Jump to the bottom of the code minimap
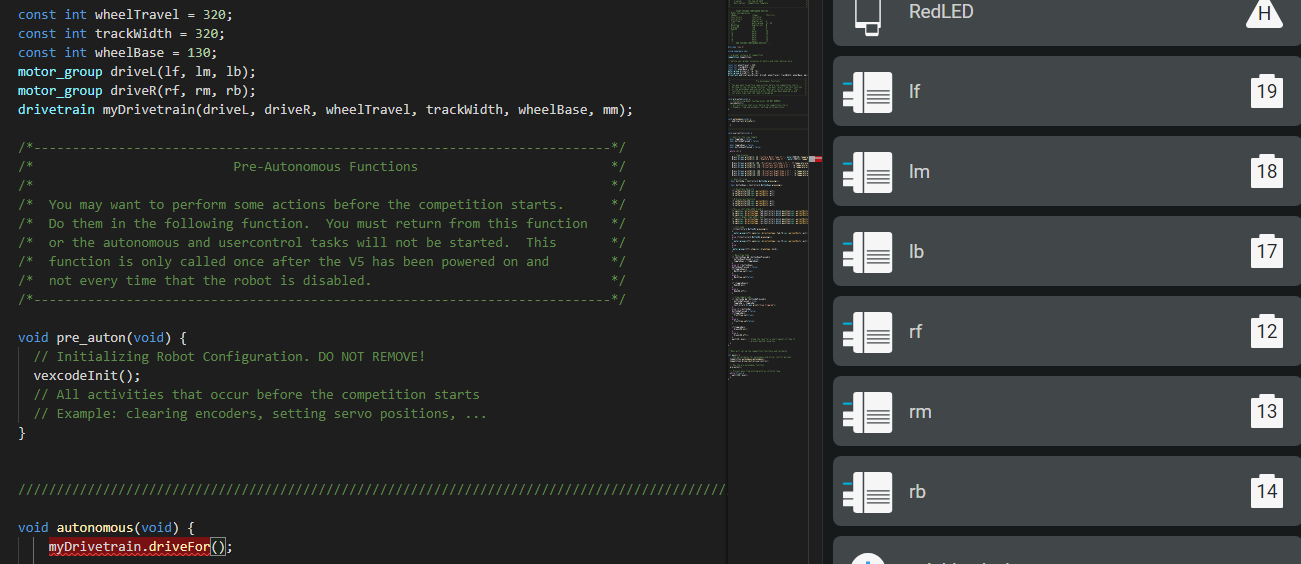This screenshot has width=1301, height=564. tap(760, 375)
